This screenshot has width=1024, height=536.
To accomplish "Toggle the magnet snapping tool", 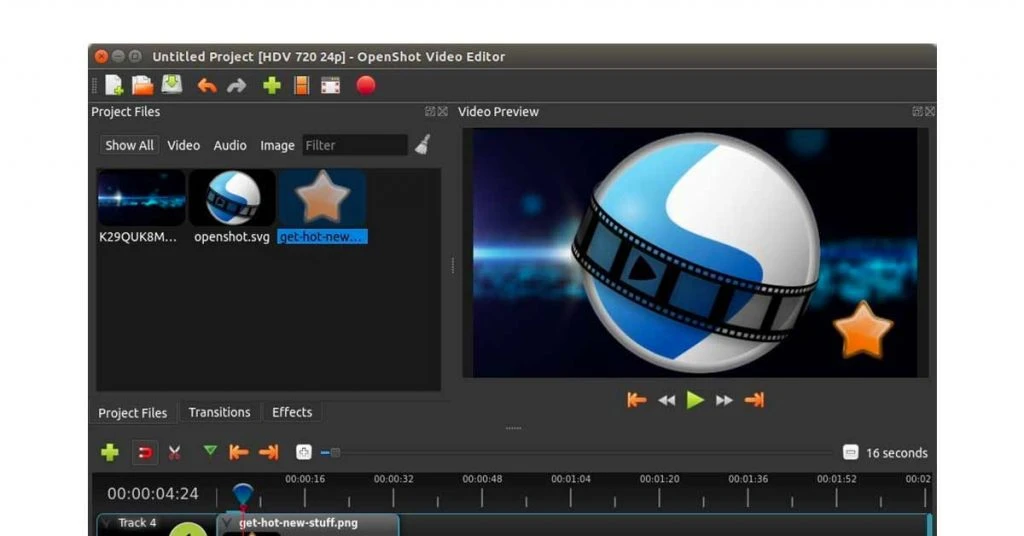I will click(145, 453).
